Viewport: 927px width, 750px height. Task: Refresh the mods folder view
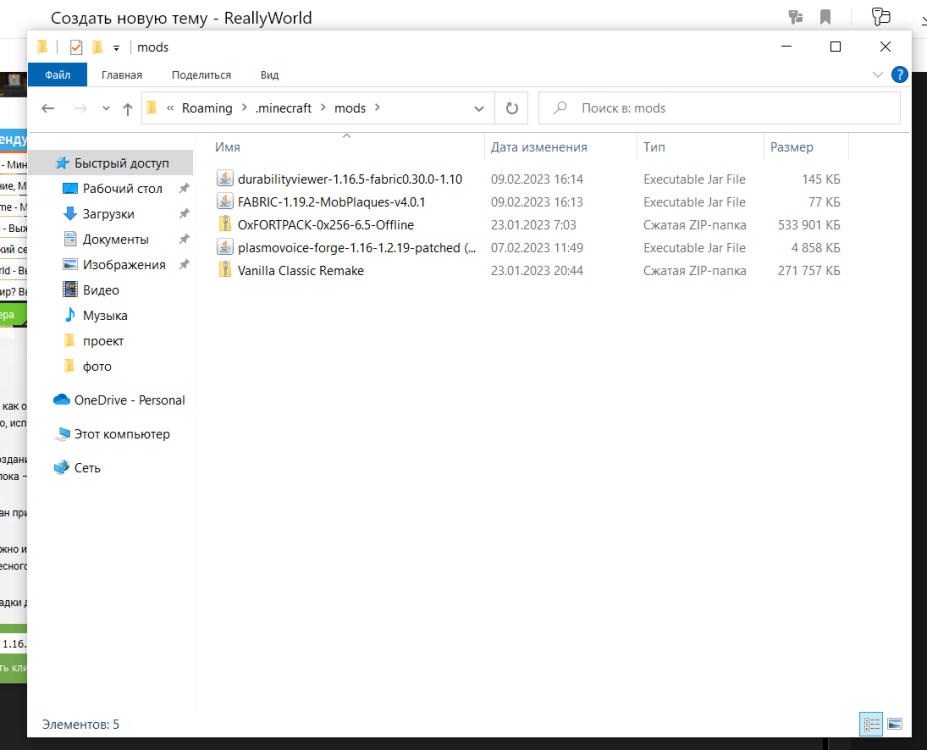tap(511, 108)
